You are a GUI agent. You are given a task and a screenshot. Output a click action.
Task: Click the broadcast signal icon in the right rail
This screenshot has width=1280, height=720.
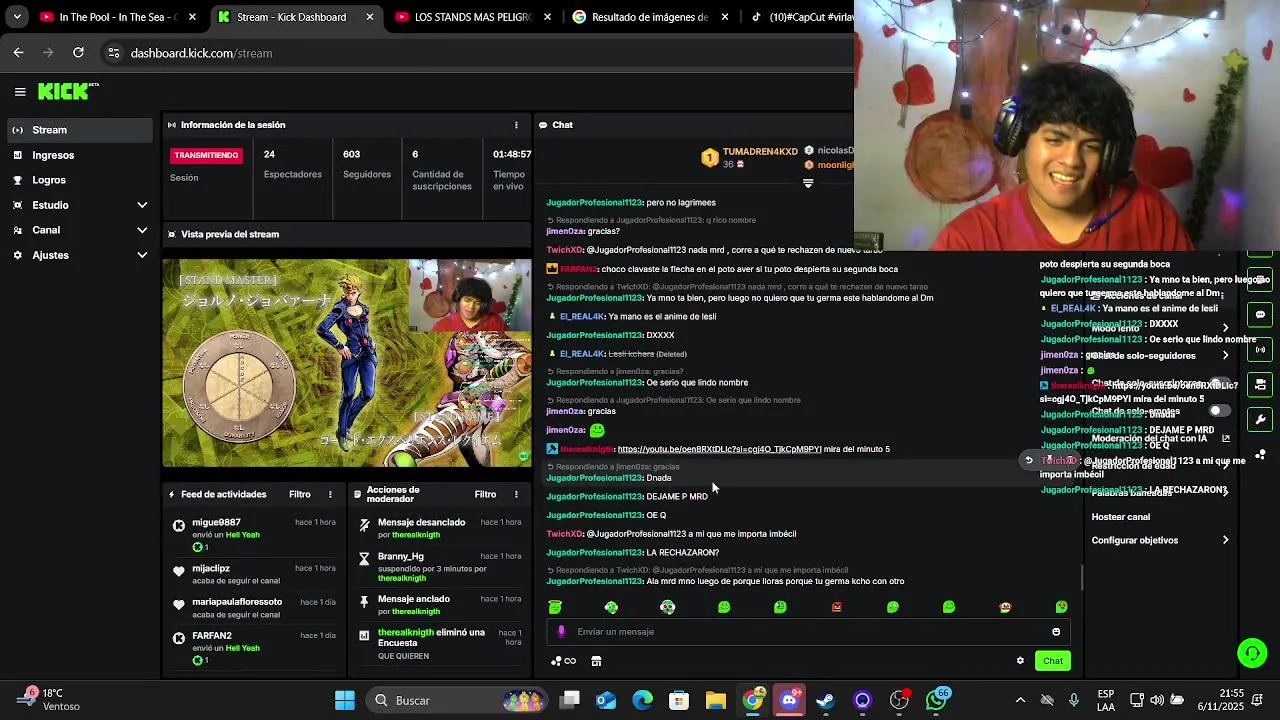1261,350
